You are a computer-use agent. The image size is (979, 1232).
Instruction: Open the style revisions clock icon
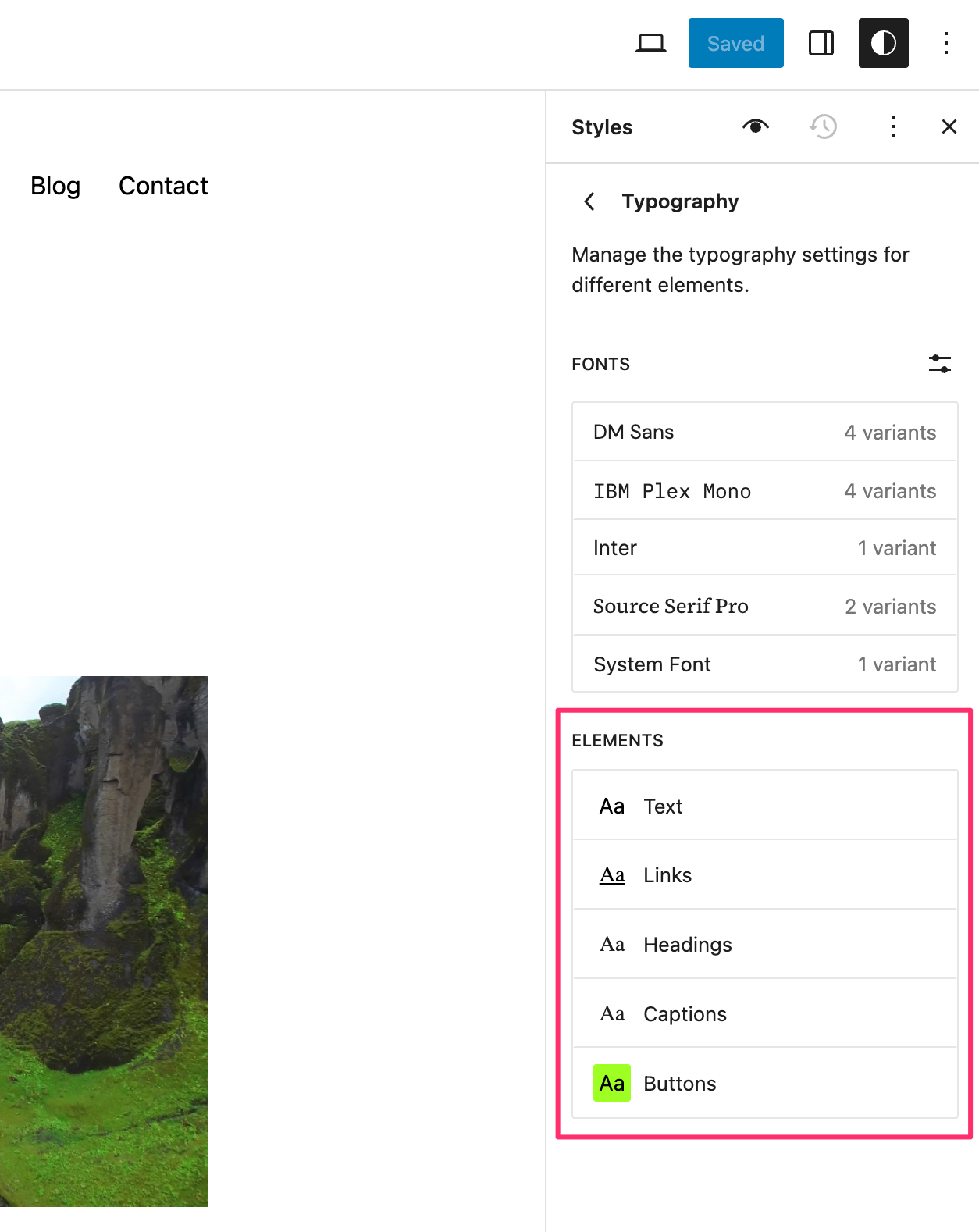[x=824, y=126]
